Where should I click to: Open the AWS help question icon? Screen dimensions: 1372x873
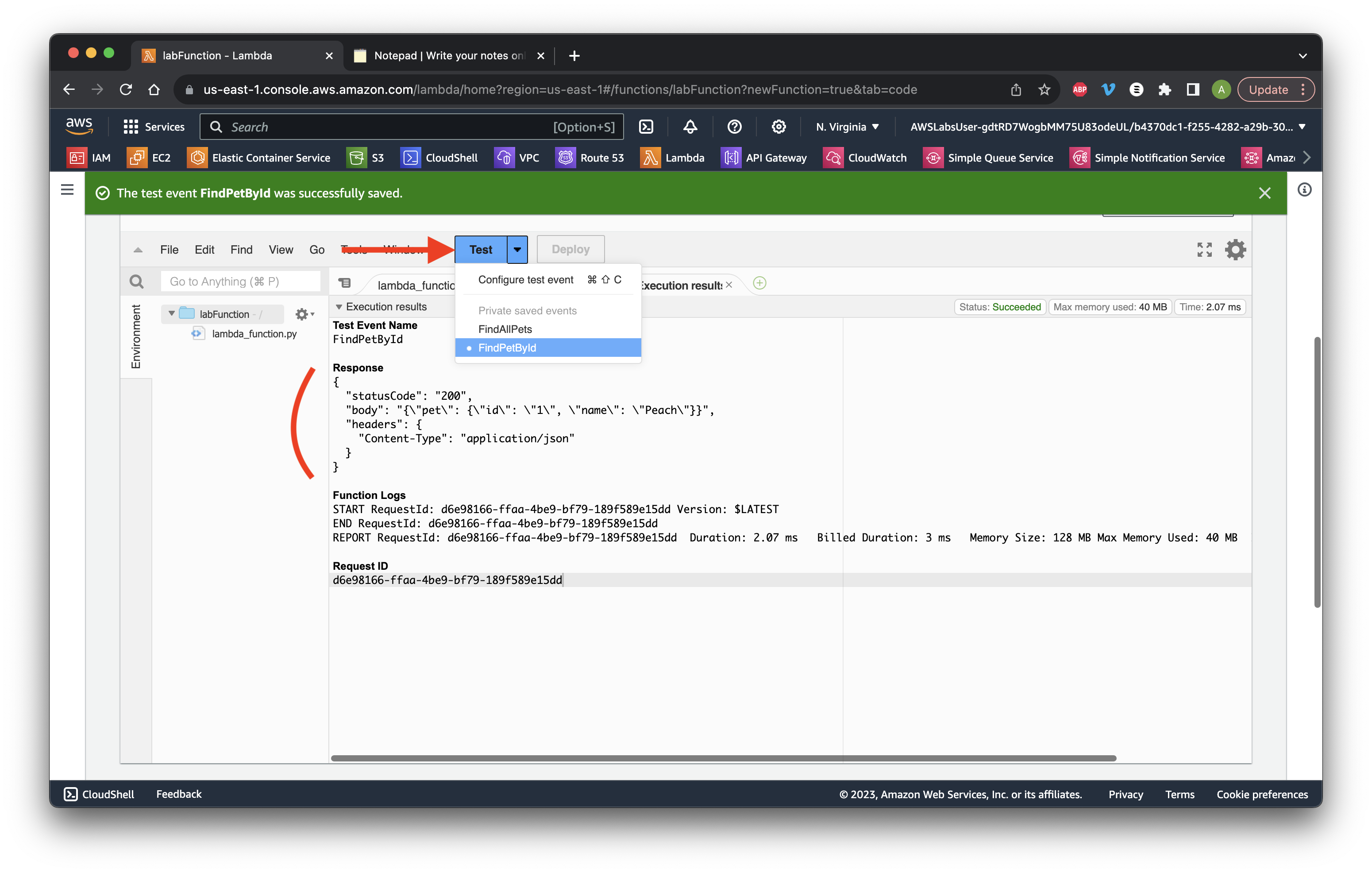[x=734, y=127]
